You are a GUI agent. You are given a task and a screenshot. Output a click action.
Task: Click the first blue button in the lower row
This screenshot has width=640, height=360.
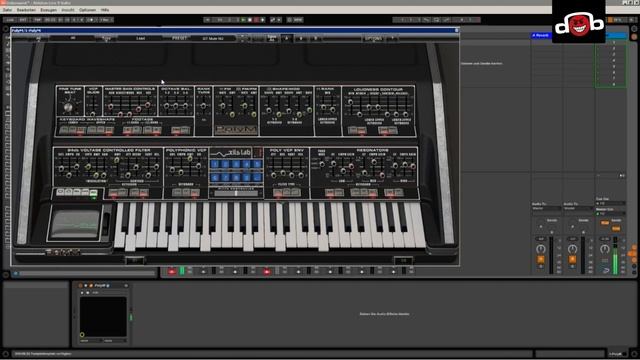(x=215, y=177)
